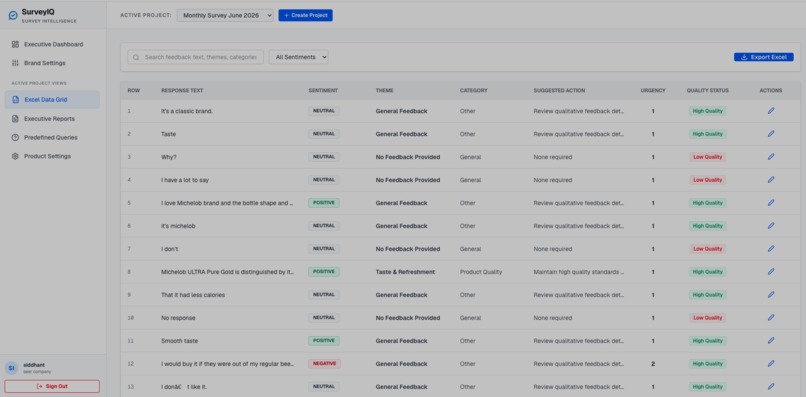Edit the "I have a lot to say" row
Screen dimensions: 806x397
(x=771, y=179)
